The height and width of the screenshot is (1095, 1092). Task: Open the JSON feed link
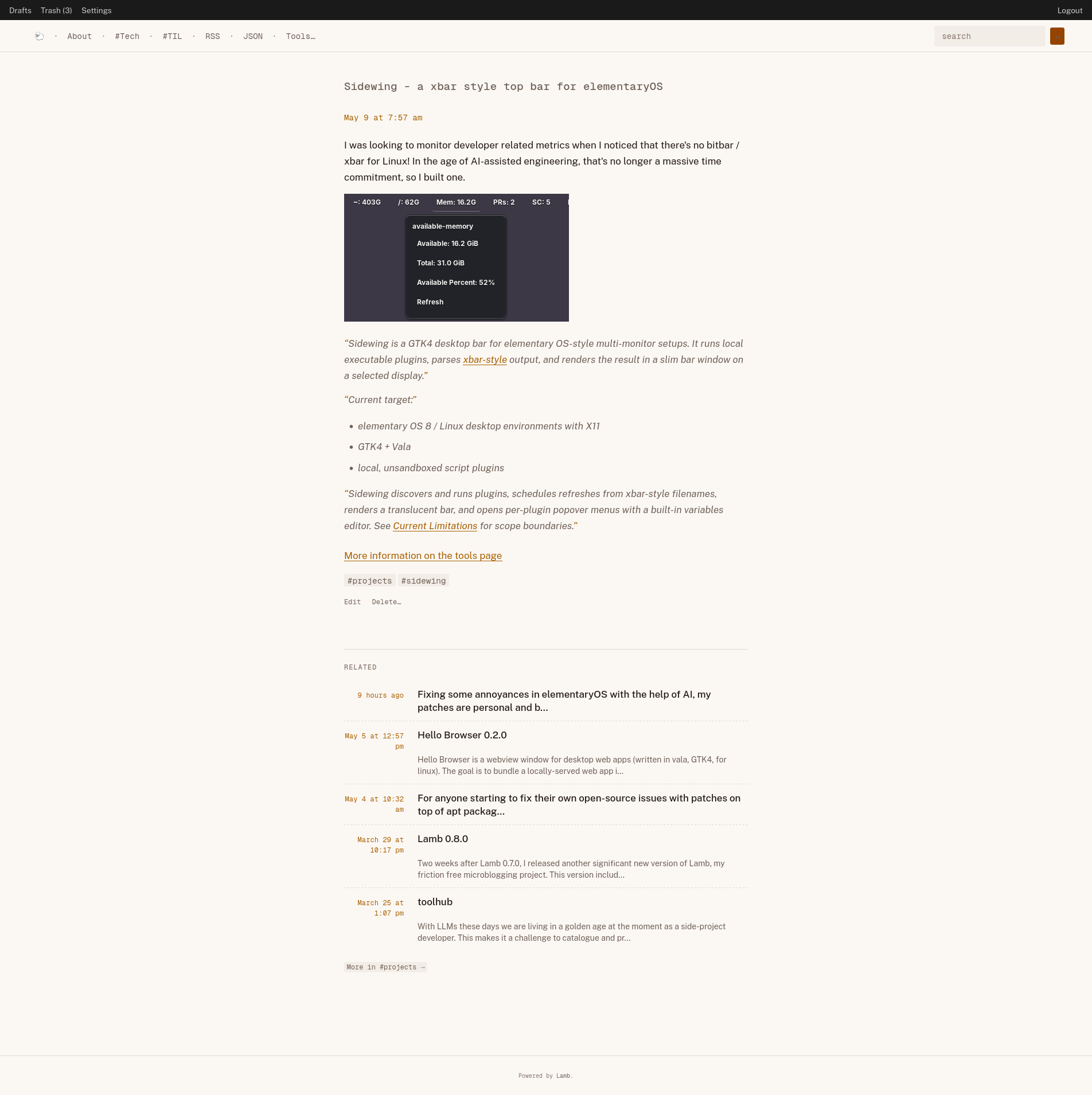(253, 36)
